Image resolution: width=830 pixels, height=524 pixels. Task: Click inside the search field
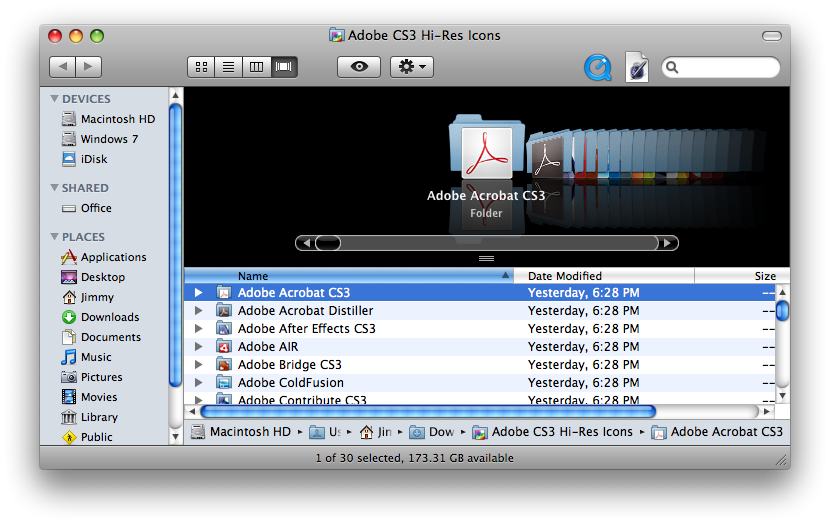point(721,67)
